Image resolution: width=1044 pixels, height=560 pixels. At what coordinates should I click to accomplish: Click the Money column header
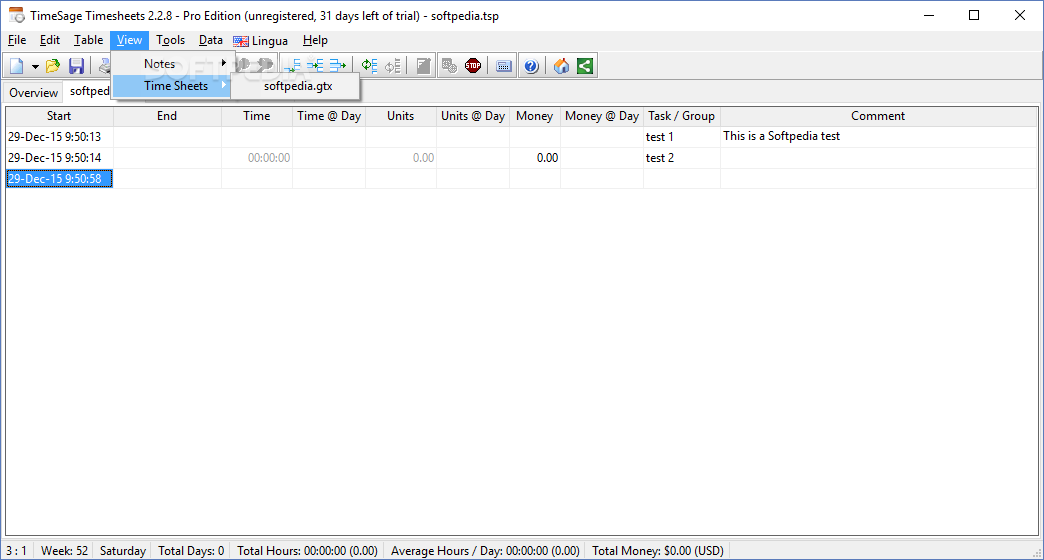(x=535, y=116)
